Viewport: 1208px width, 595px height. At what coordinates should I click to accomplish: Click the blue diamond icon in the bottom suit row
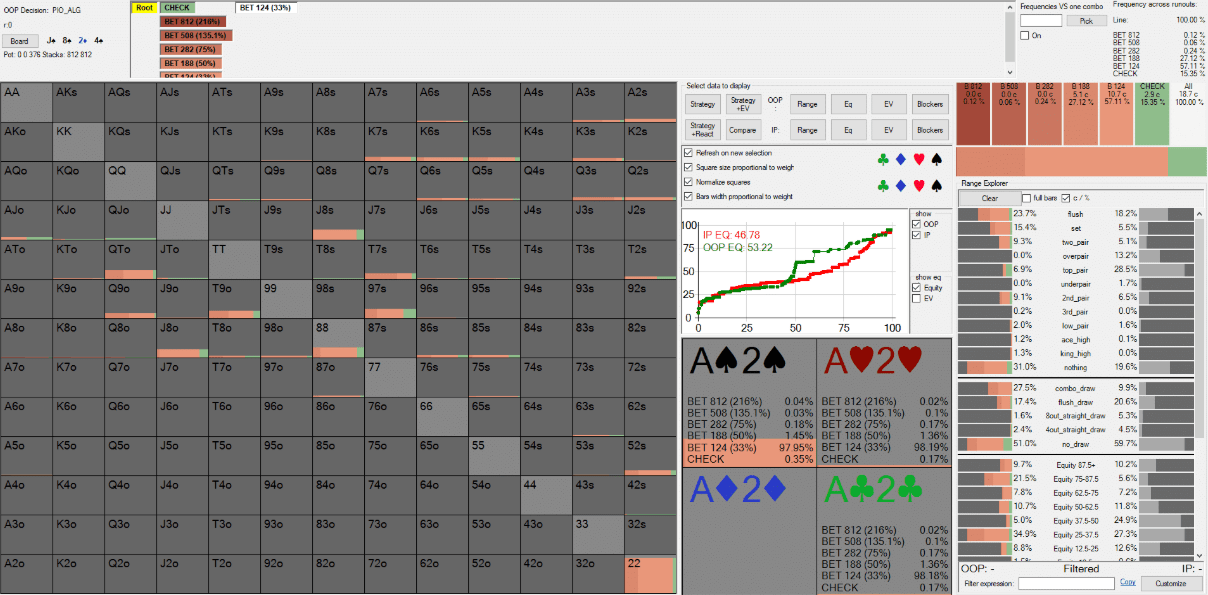click(902, 185)
